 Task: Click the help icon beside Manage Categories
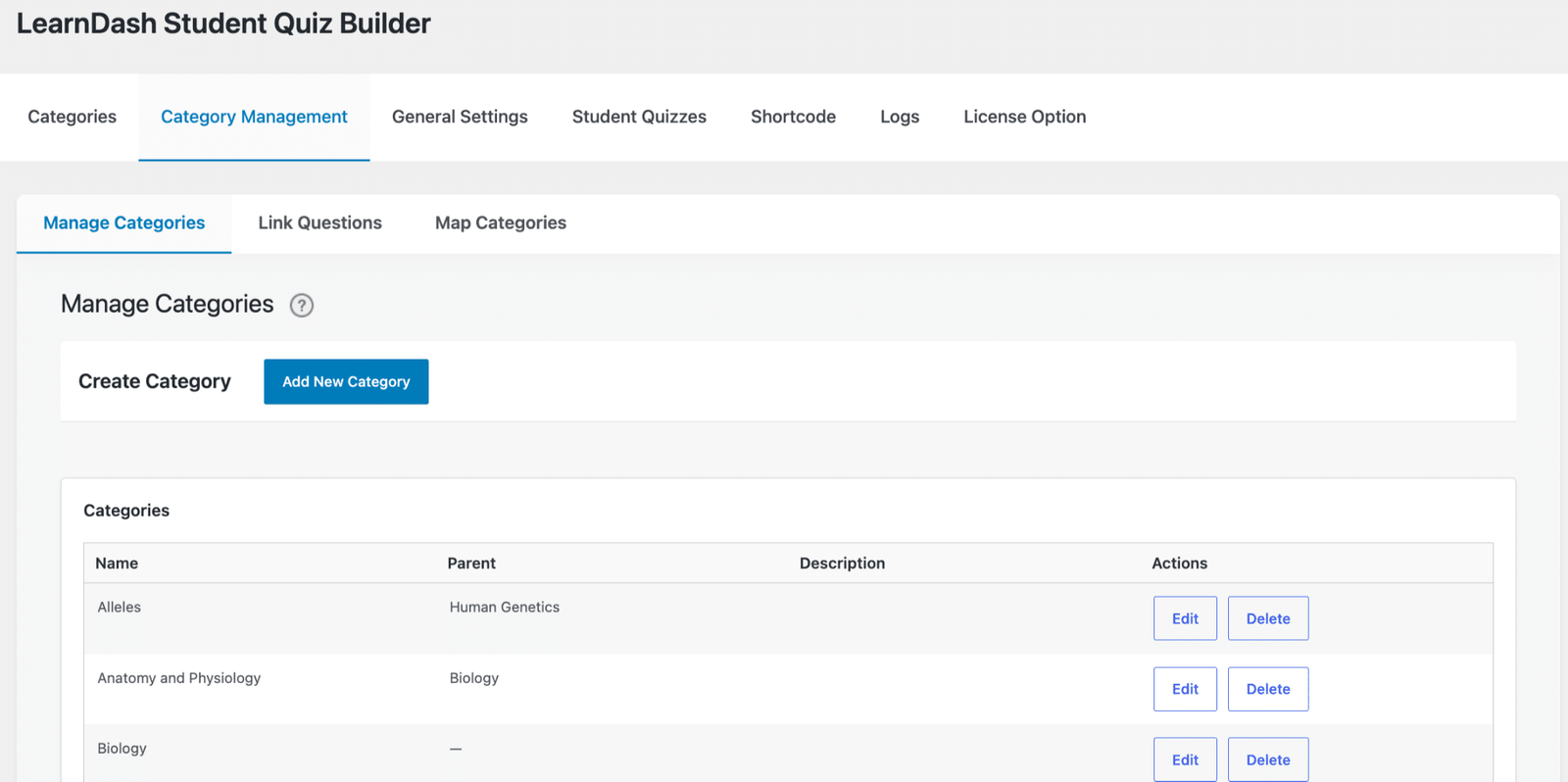pos(302,305)
